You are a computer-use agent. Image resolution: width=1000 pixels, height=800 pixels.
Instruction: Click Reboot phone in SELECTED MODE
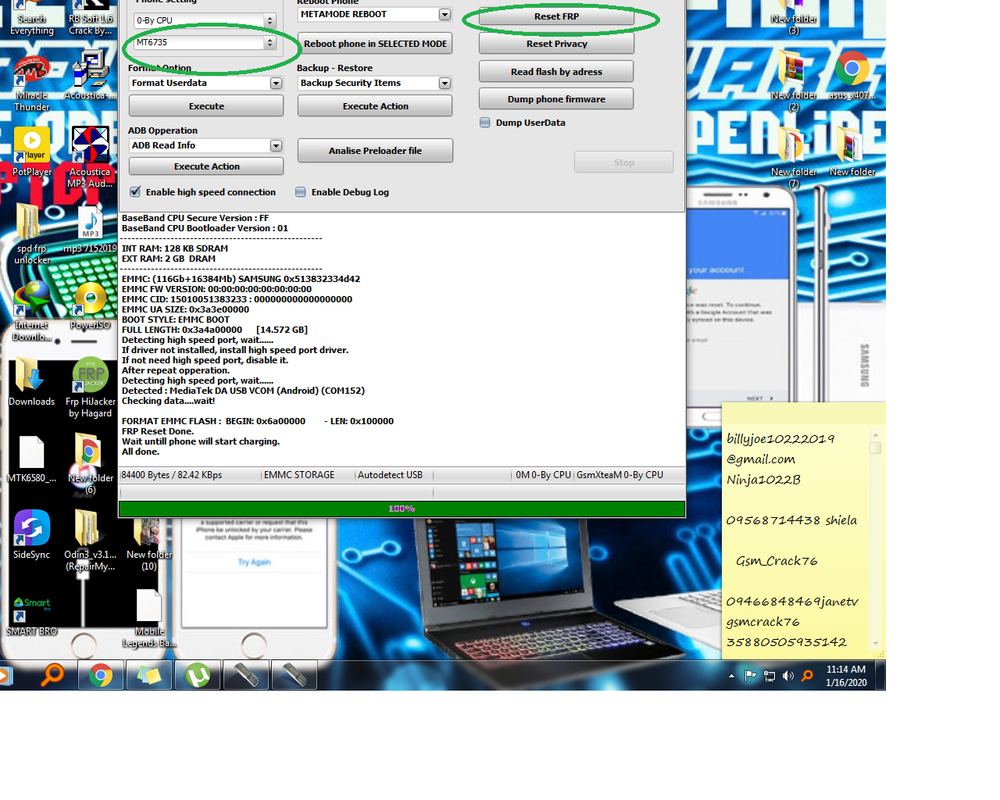[374, 43]
